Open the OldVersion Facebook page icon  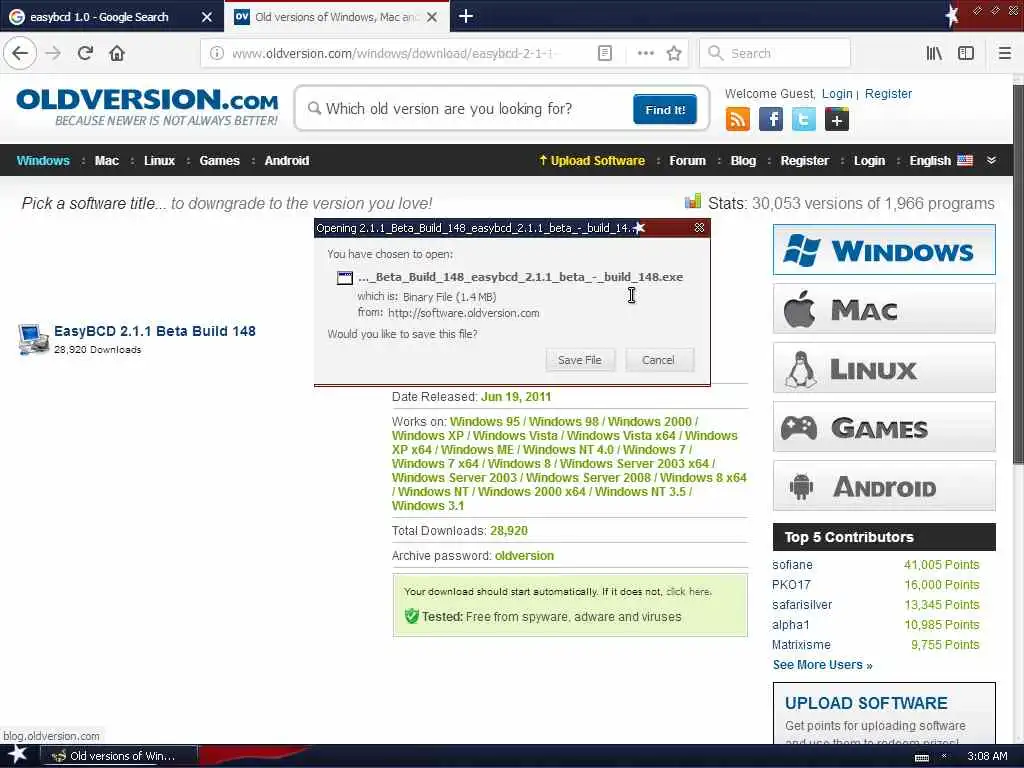tap(771, 120)
